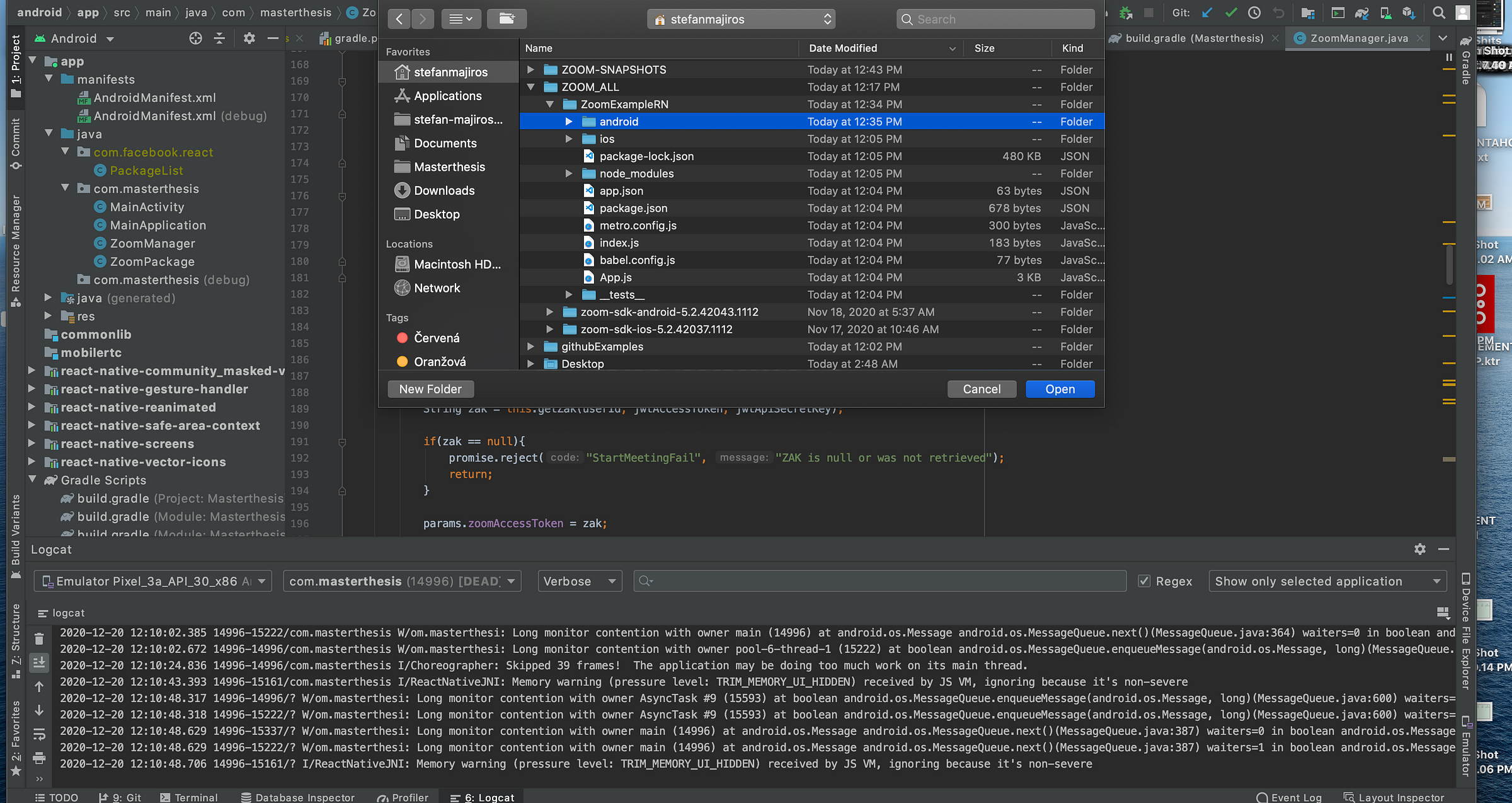Enable soft-wrap in logcat panel
The width and height of the screenshot is (1512, 803).
click(39, 734)
